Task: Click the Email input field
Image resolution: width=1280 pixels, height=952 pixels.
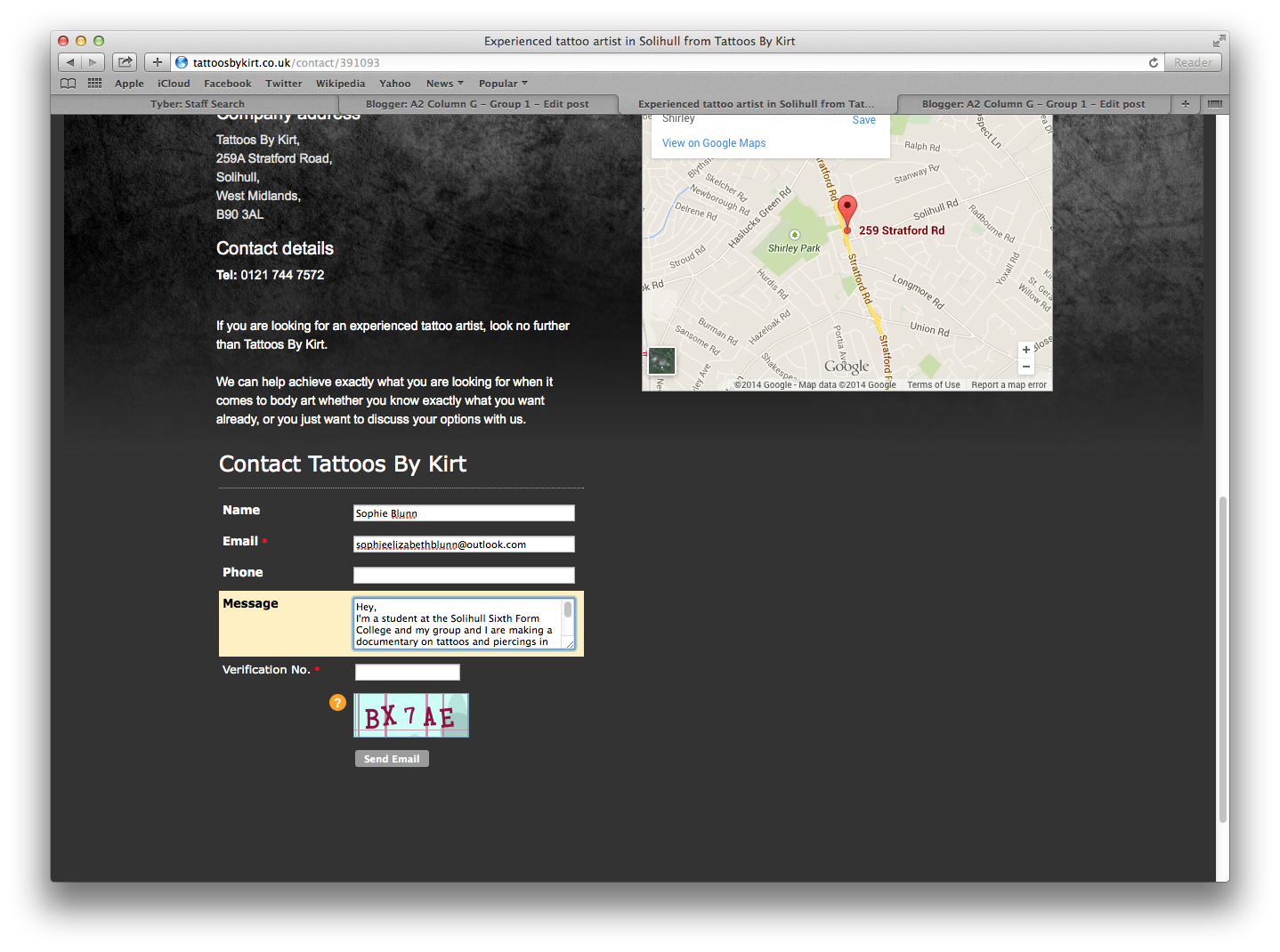Action: 464,545
